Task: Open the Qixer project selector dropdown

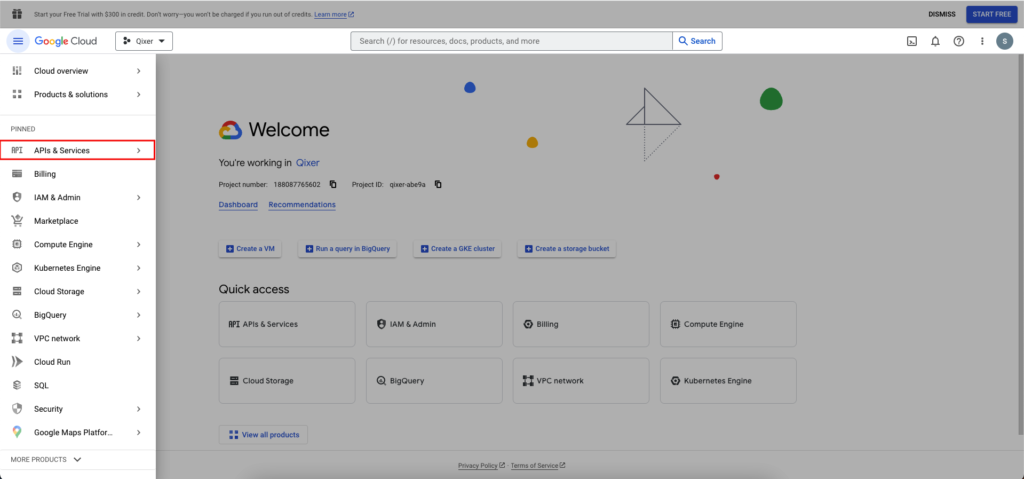Action: tap(144, 41)
